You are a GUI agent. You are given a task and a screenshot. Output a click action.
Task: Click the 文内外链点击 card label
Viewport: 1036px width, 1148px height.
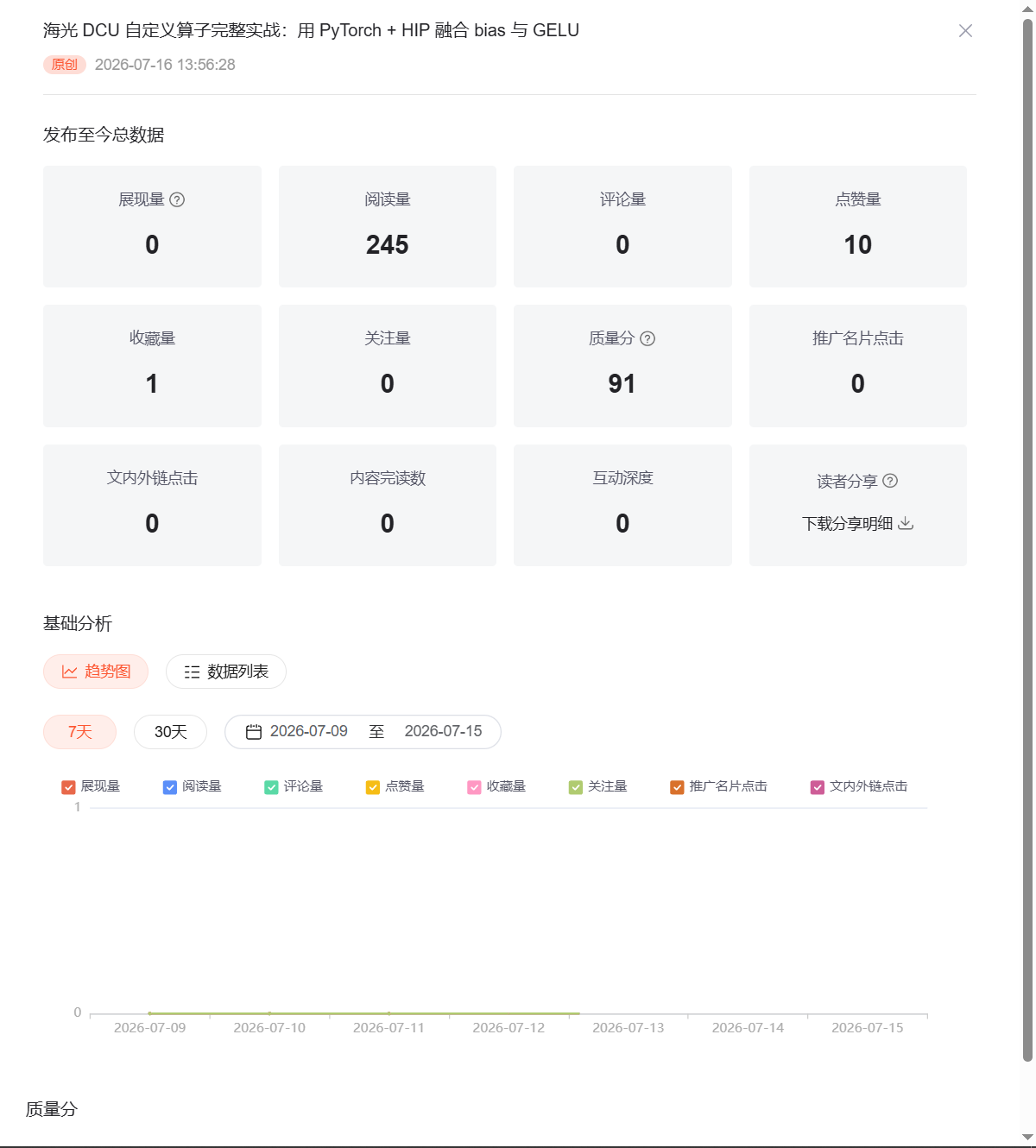pos(152,478)
